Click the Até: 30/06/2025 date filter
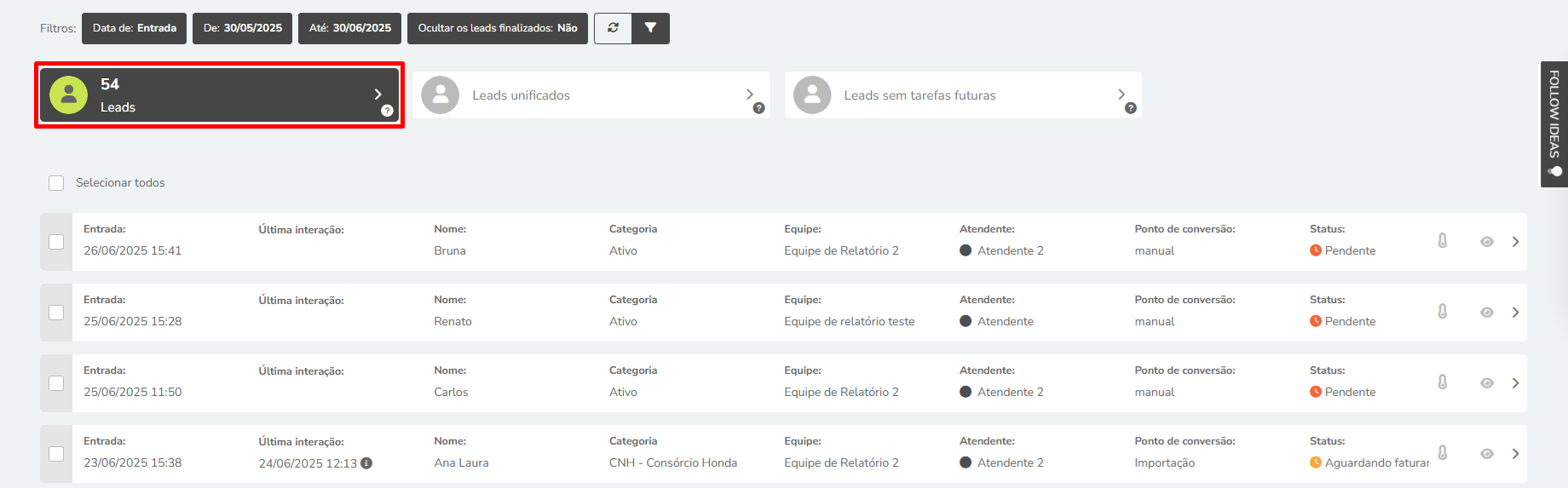The image size is (1568, 488). click(350, 28)
